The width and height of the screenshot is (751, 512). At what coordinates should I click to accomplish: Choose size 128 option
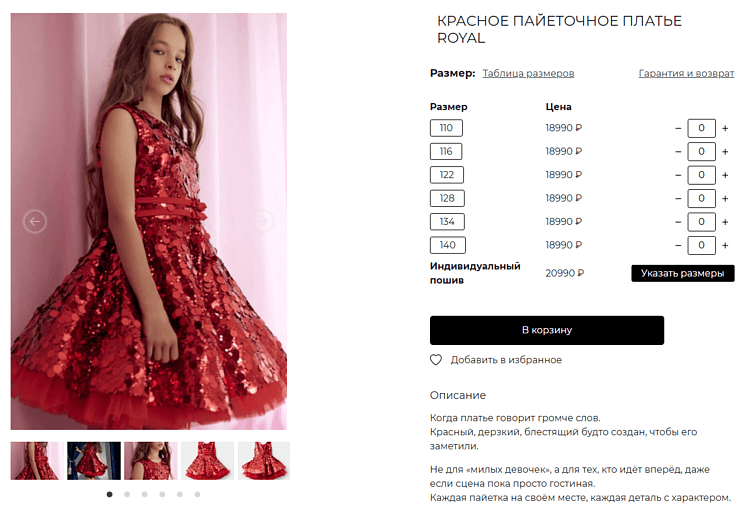(447, 198)
